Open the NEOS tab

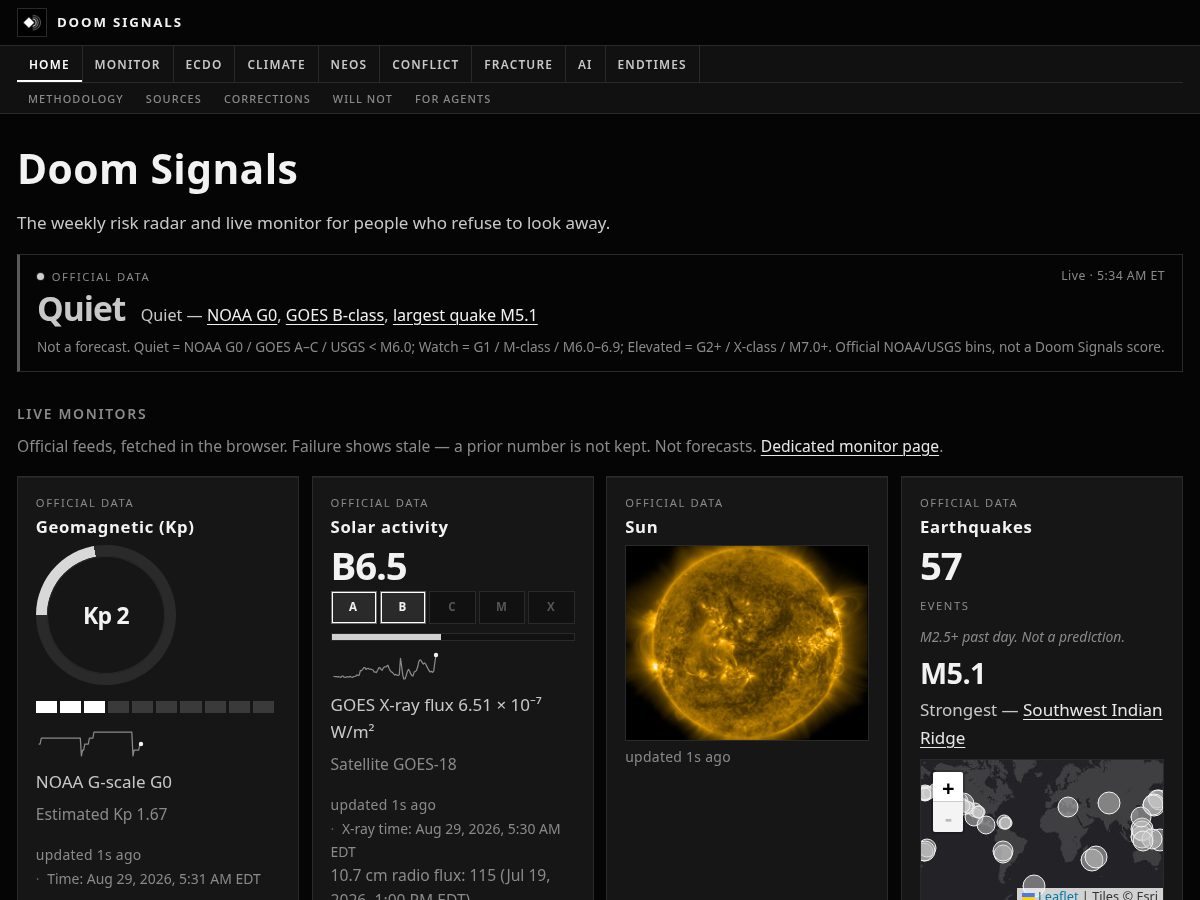point(349,64)
